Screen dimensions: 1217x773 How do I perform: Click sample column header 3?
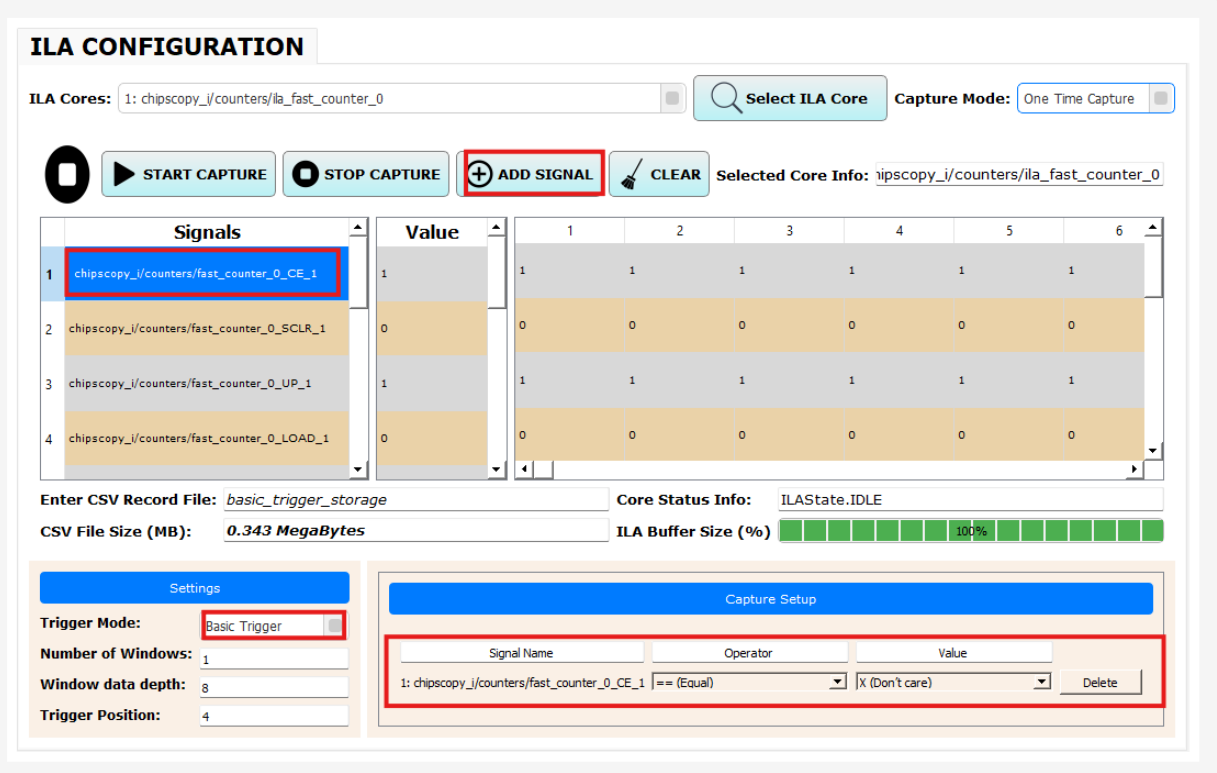coord(789,231)
